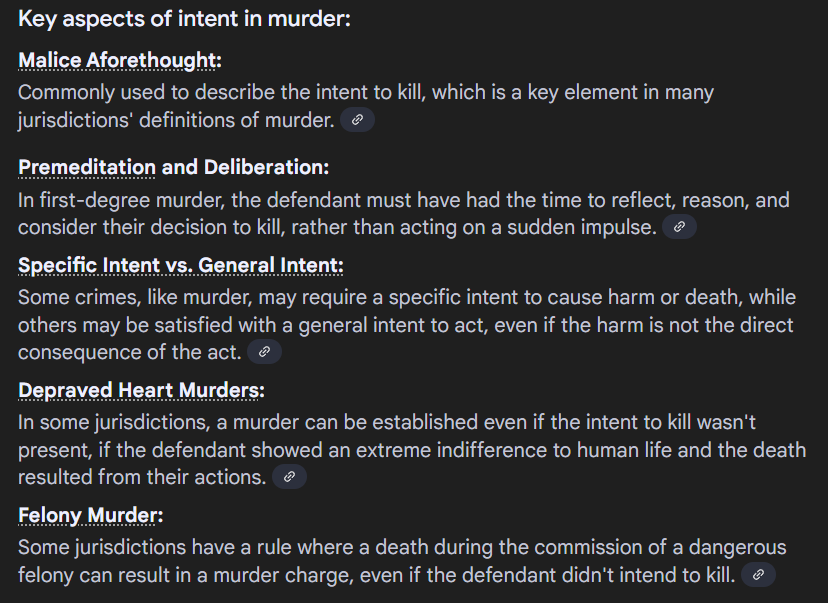Click the paragraph starting 'In some jurisdictions, a murder'
The image size is (828, 603).
click(412, 450)
